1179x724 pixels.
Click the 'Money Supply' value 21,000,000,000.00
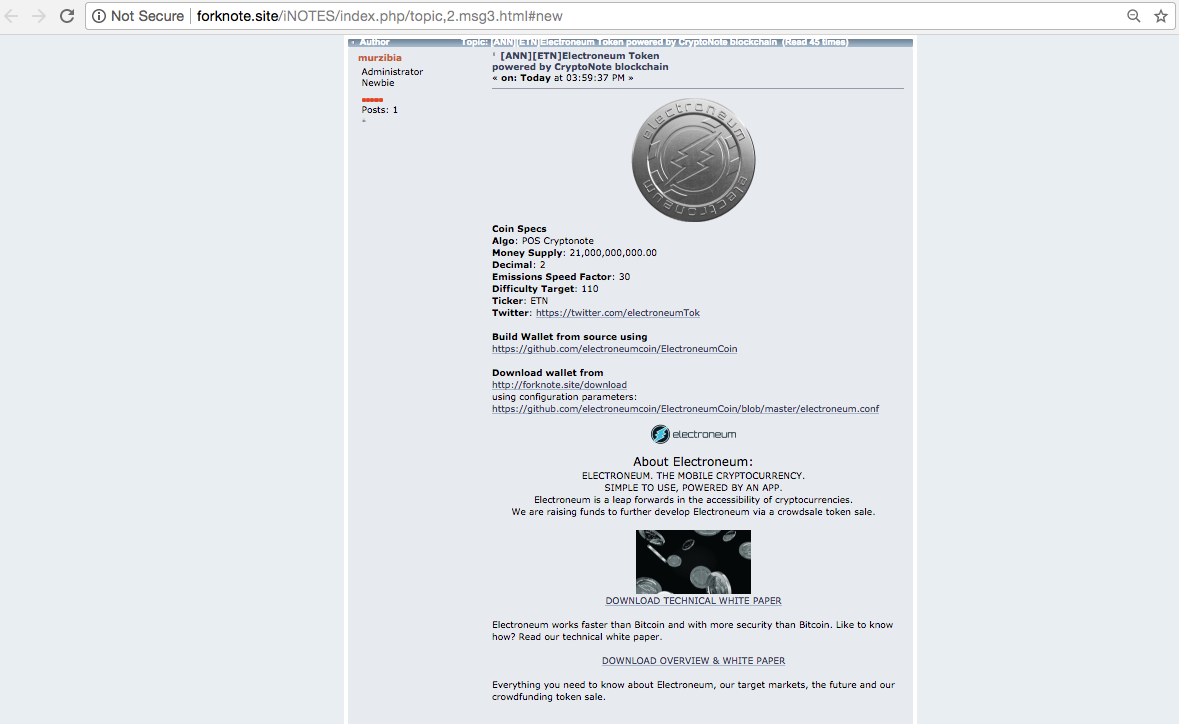pos(613,253)
